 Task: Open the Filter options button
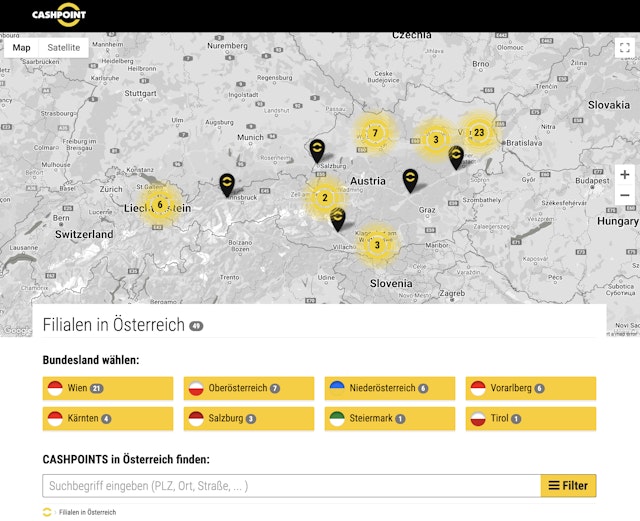(x=568, y=486)
